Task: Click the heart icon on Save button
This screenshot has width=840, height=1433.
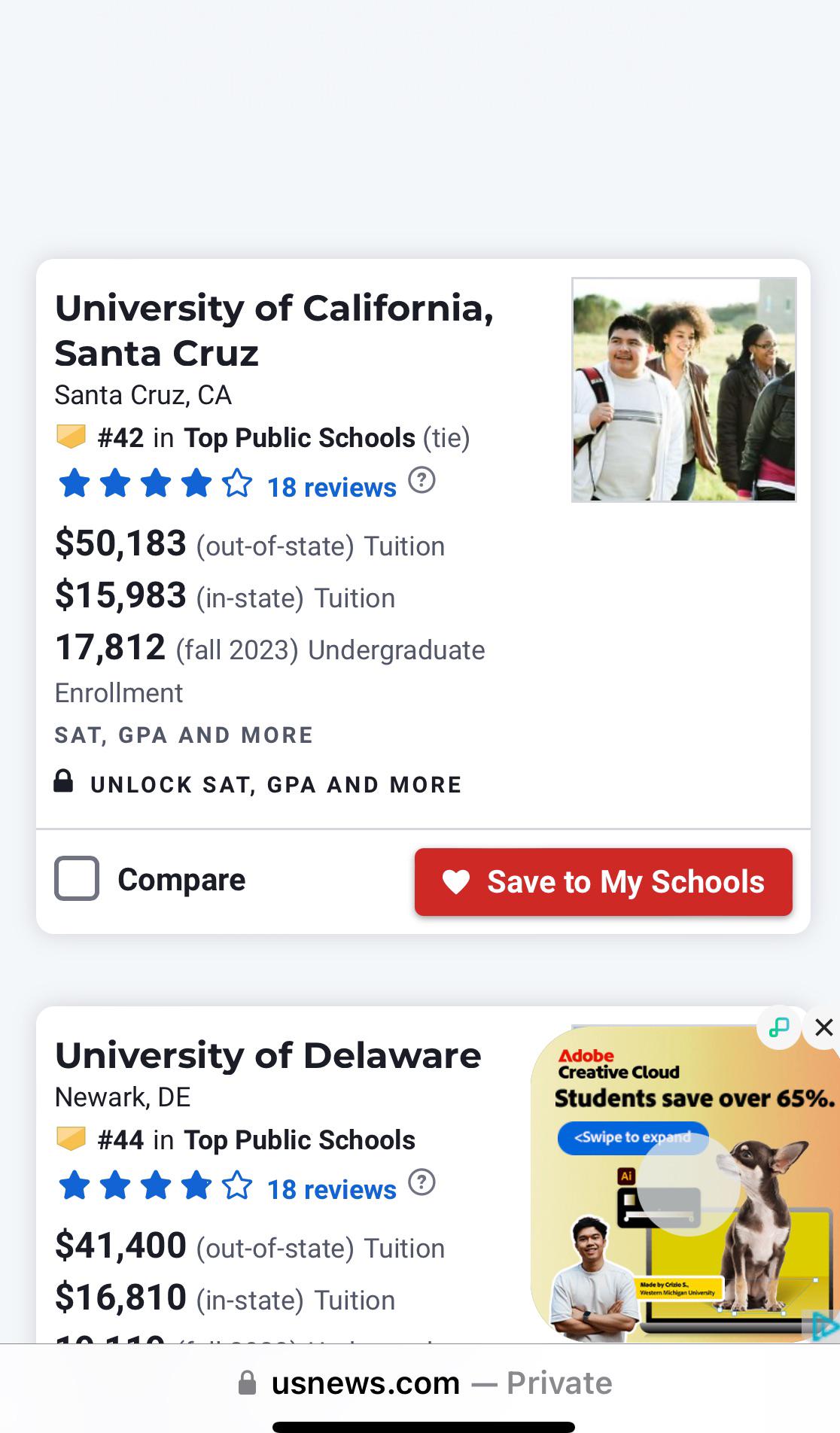Action: (x=456, y=882)
